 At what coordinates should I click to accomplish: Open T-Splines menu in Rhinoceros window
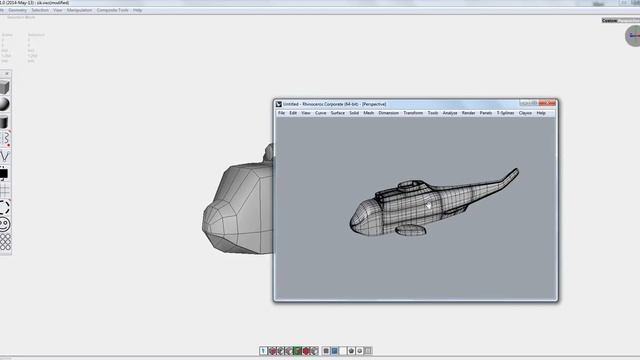coord(505,113)
